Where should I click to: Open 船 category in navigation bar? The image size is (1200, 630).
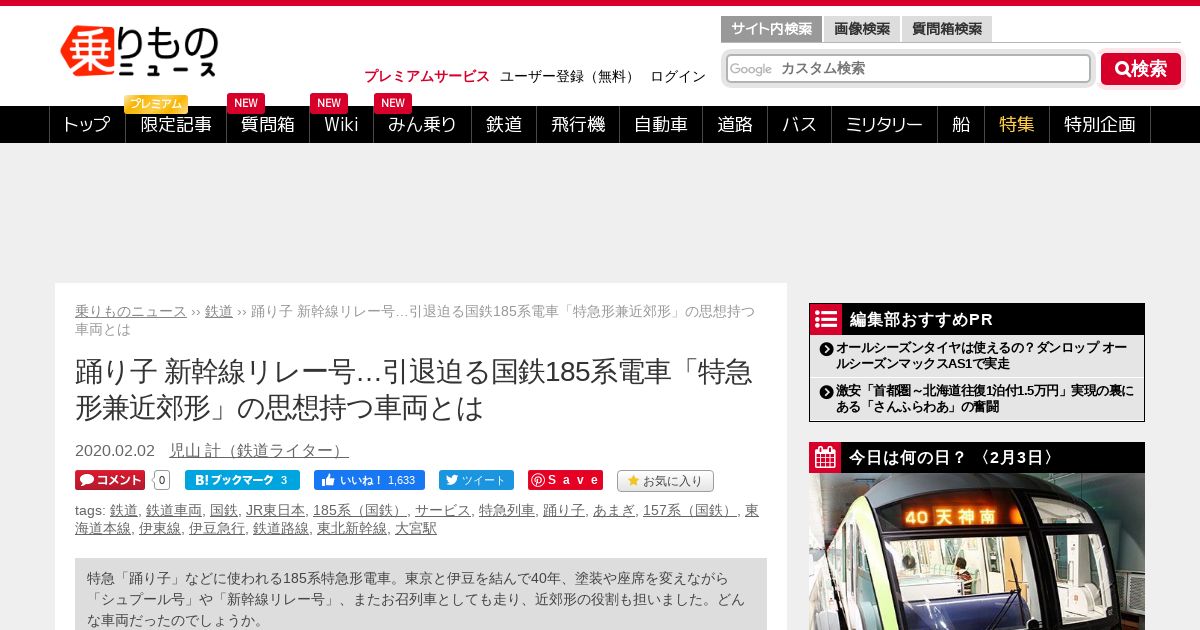(x=961, y=124)
